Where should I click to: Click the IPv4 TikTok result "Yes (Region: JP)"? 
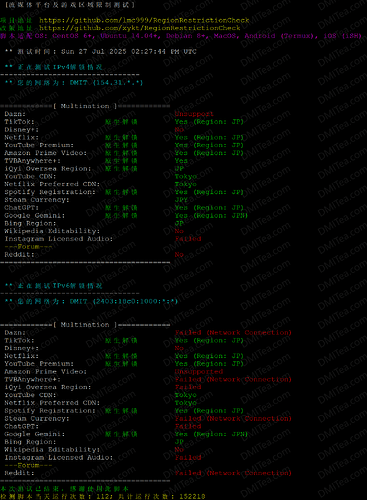[x=209, y=122]
